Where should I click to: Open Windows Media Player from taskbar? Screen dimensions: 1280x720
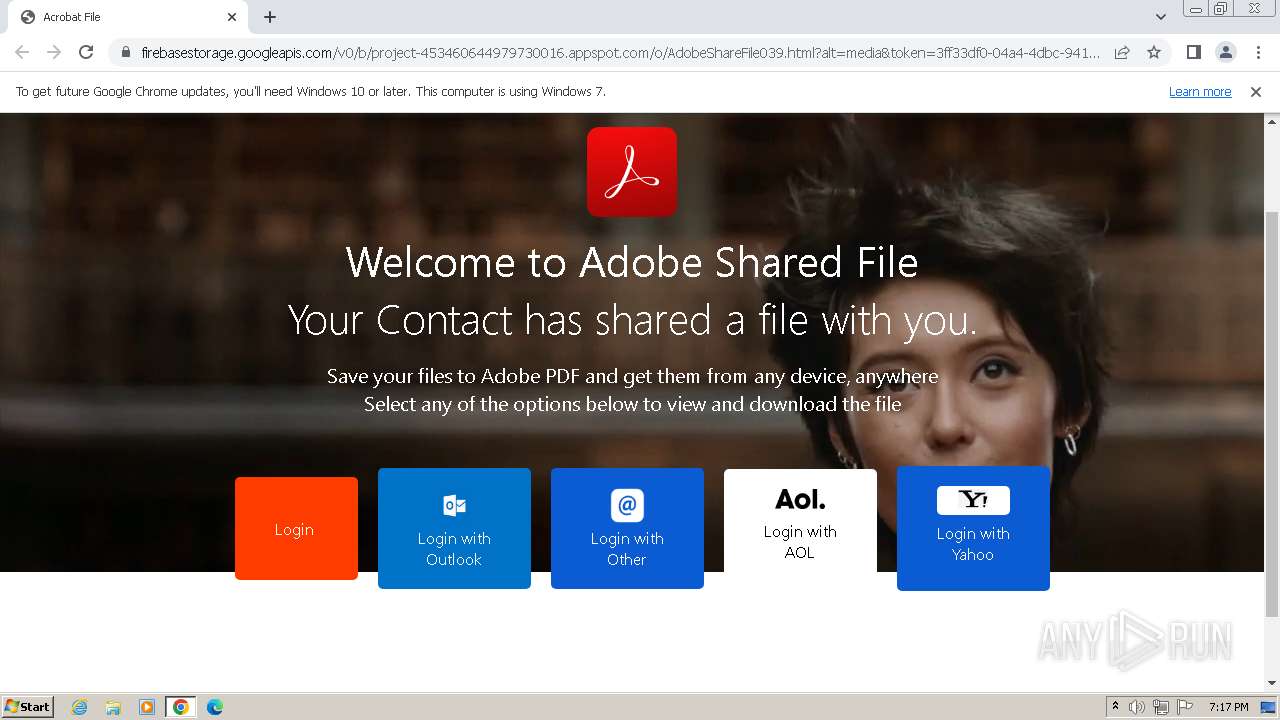click(x=147, y=707)
